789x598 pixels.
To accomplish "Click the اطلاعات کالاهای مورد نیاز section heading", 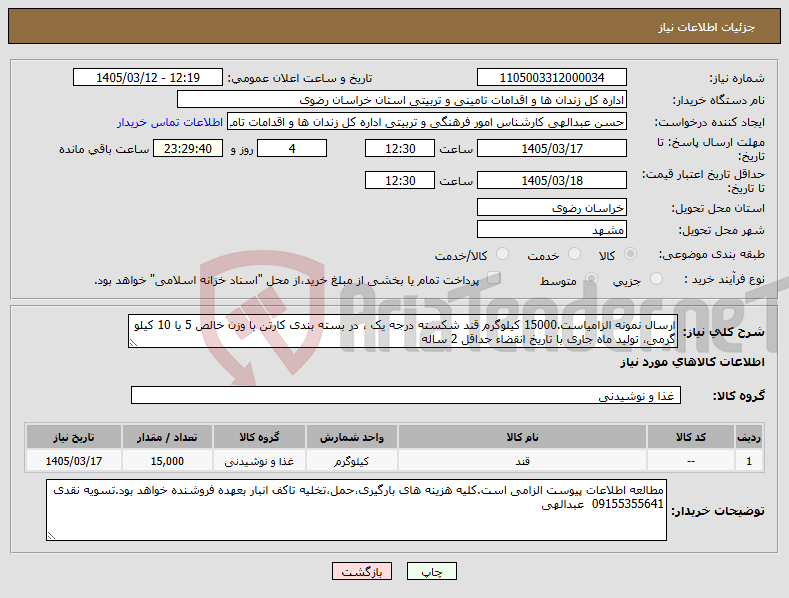I will pos(692,362).
